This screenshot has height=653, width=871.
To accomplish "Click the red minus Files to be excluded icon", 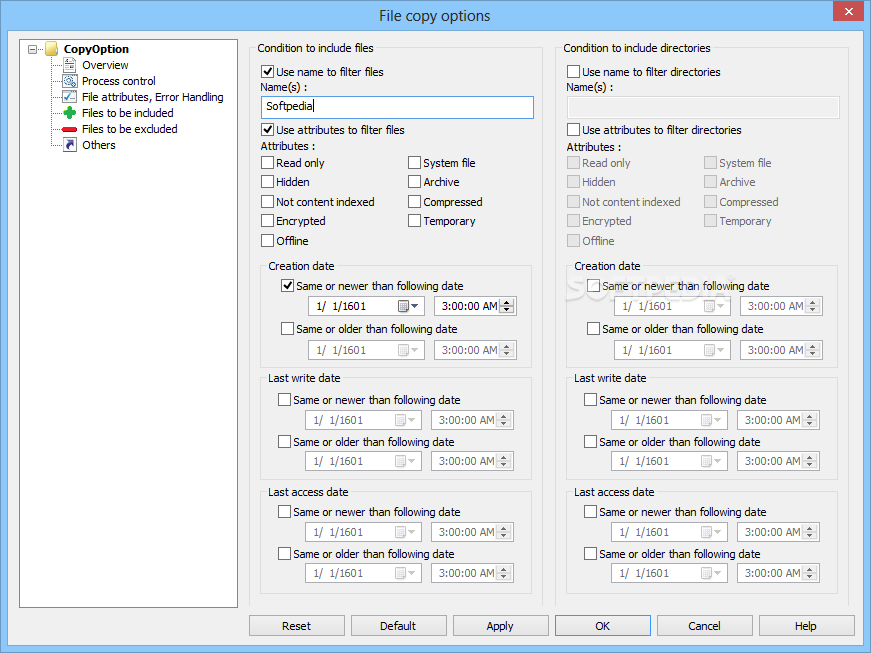I will pyautogui.click(x=69, y=129).
